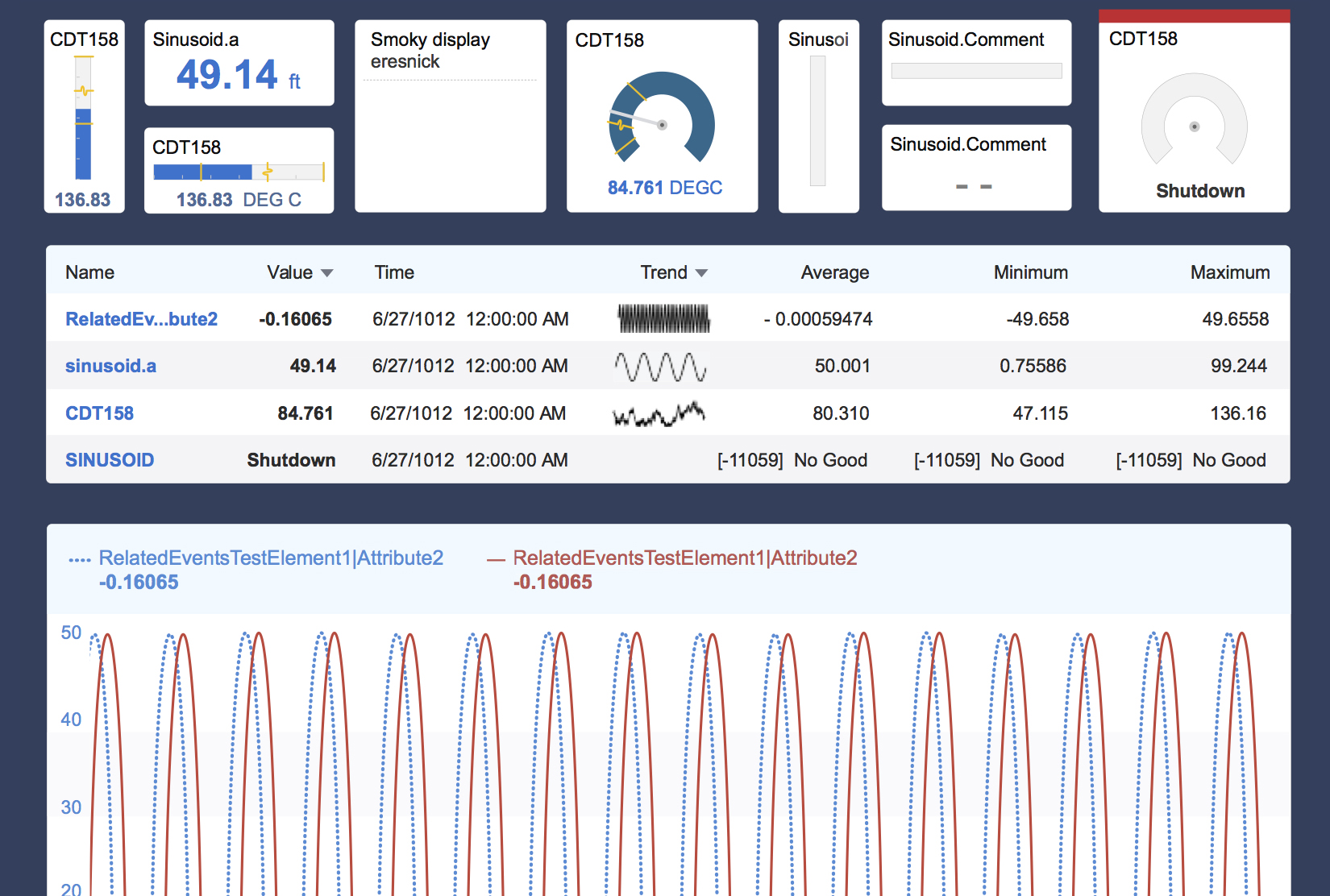Click the average value 50.001
Image resolution: width=1330 pixels, height=896 pixels.
tap(842, 366)
